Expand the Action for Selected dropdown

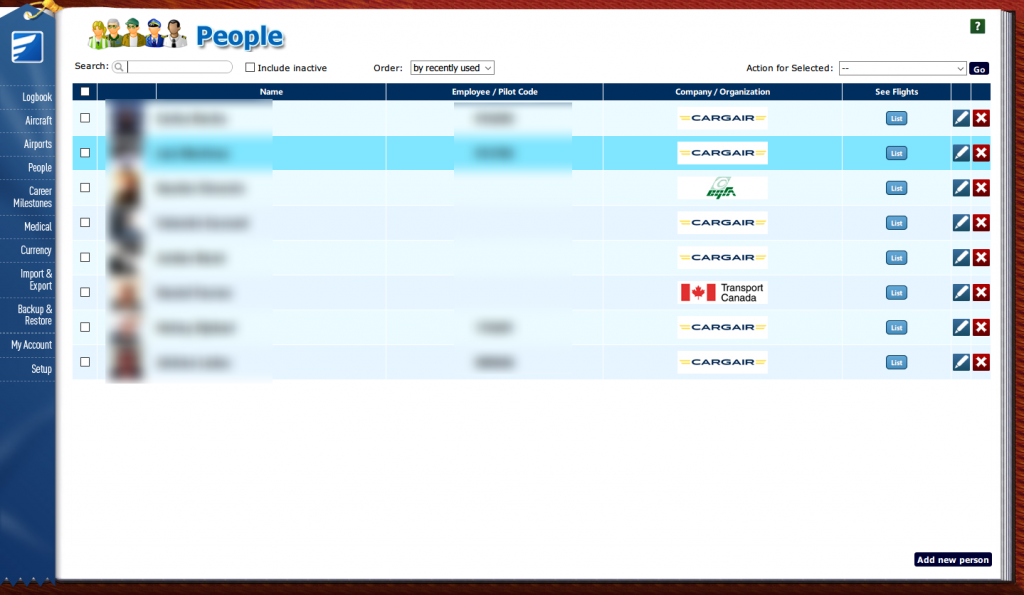(x=902, y=68)
